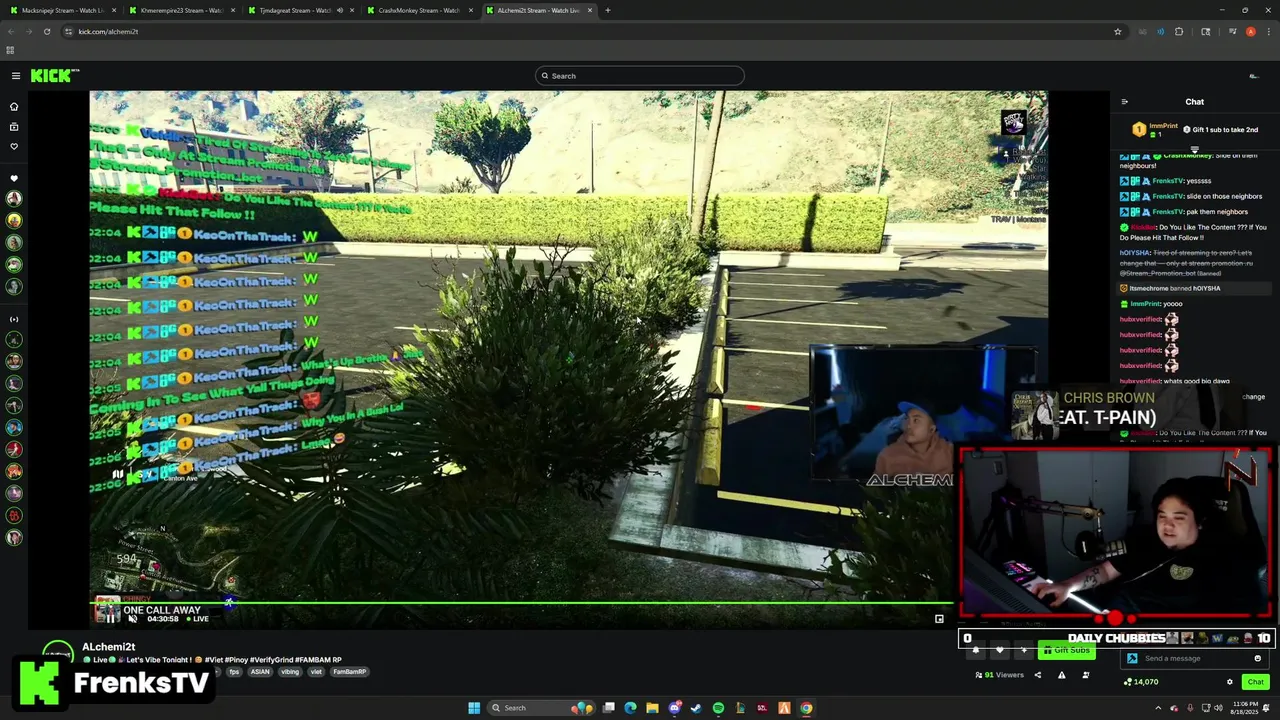Open Google Chrome from the taskbar

click(806, 708)
